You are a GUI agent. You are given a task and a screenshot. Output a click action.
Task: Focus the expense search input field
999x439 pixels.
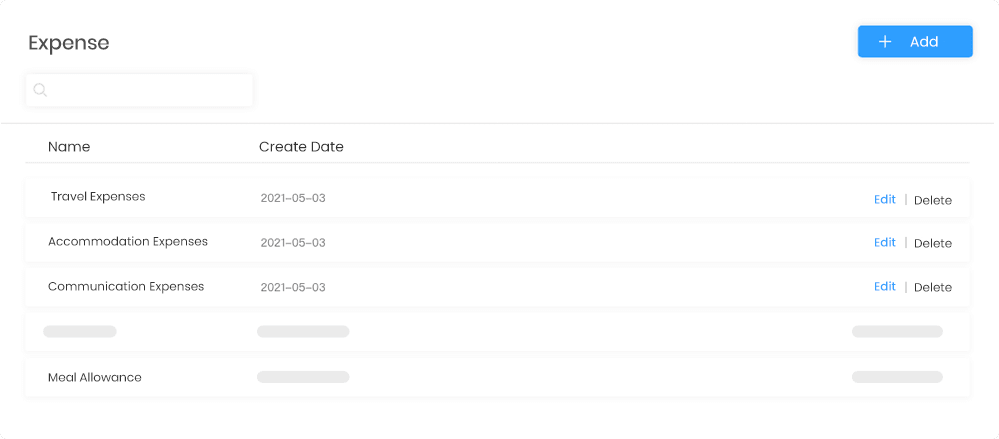tap(150, 90)
